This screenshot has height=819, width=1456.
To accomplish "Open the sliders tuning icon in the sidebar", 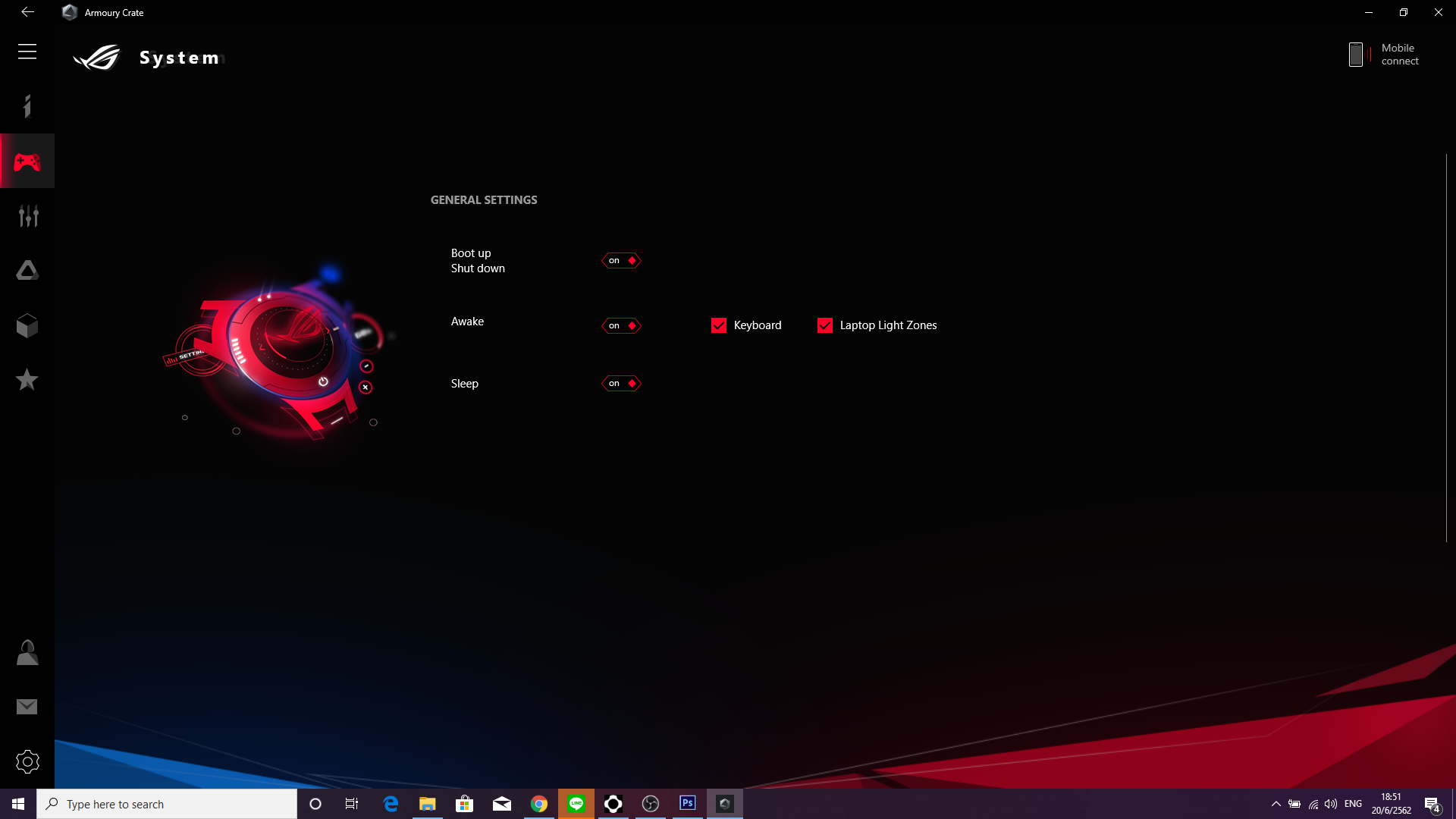I will coord(28,216).
